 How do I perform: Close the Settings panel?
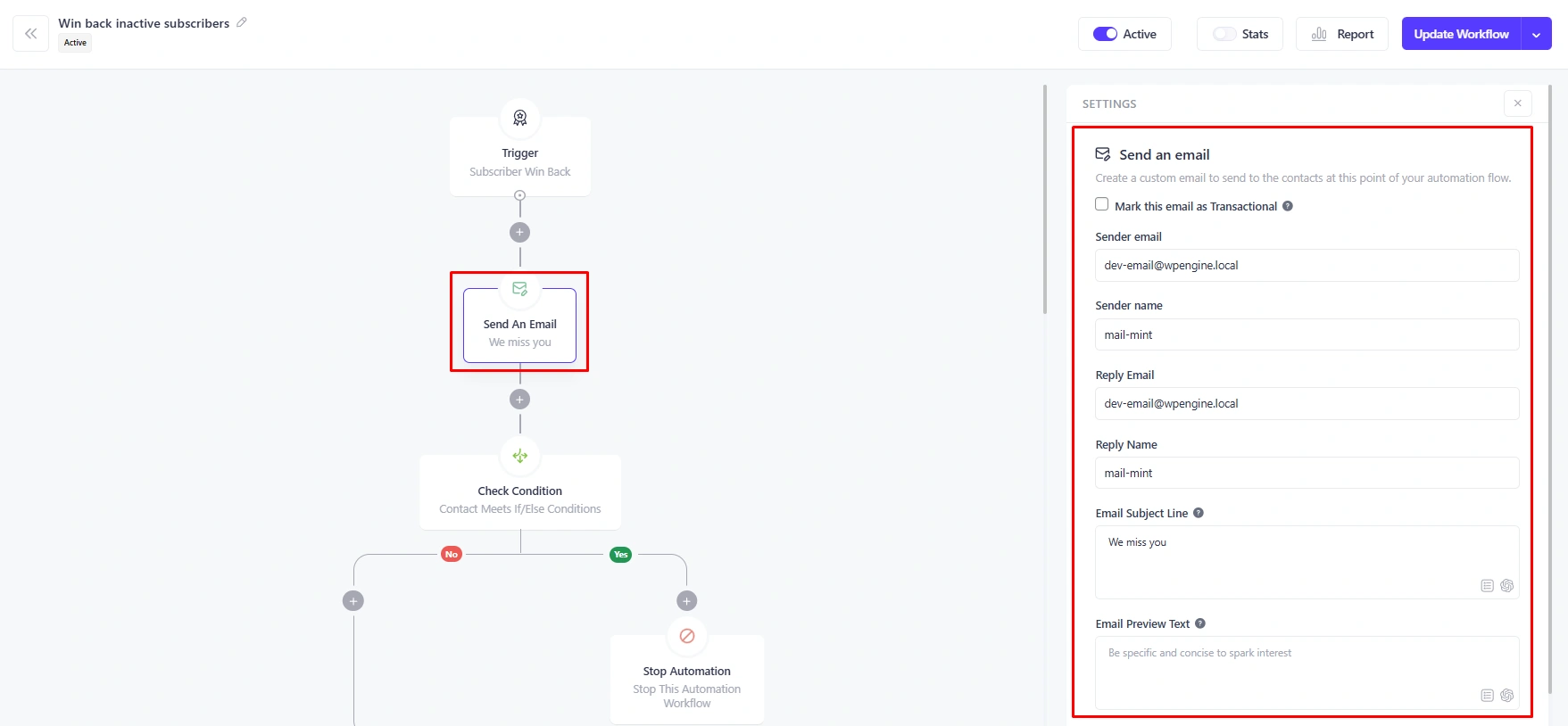[1517, 103]
